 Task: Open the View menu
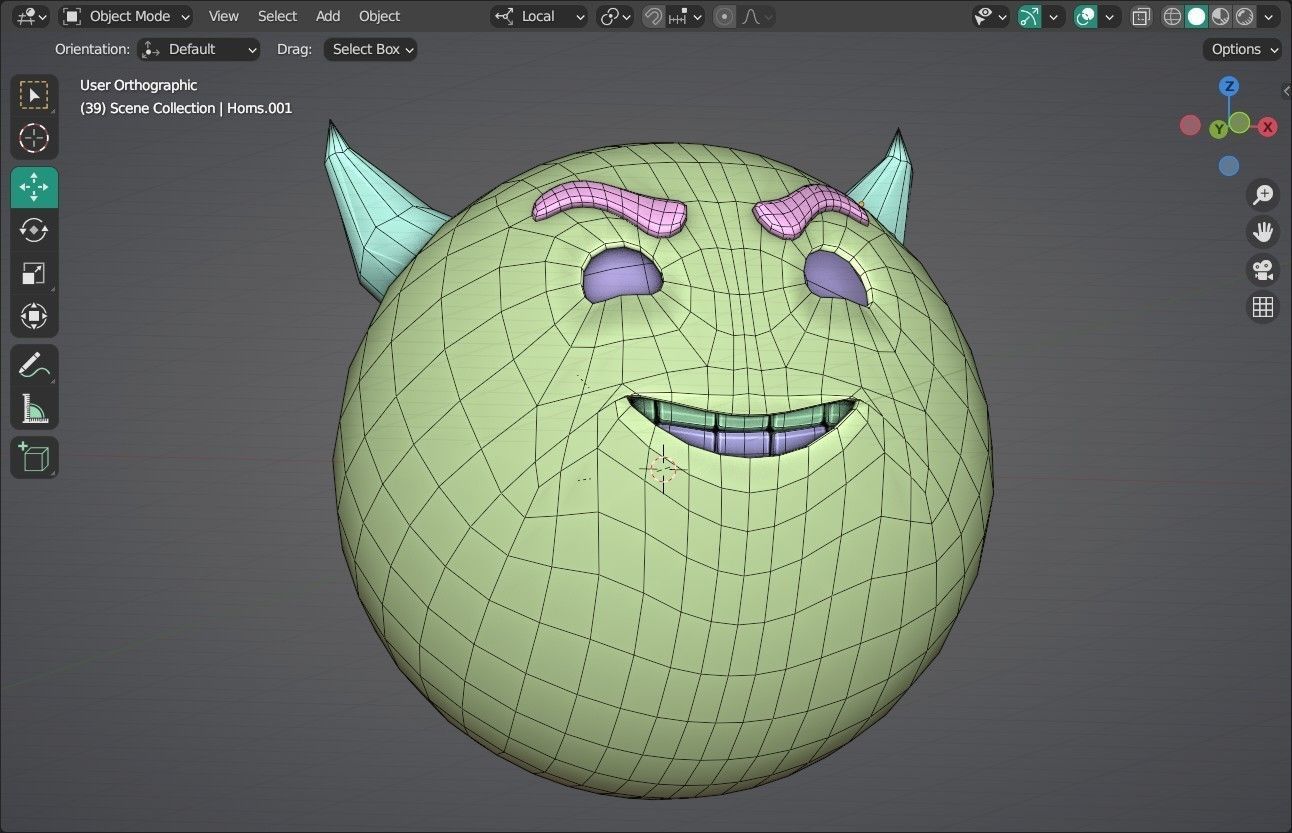tap(224, 16)
